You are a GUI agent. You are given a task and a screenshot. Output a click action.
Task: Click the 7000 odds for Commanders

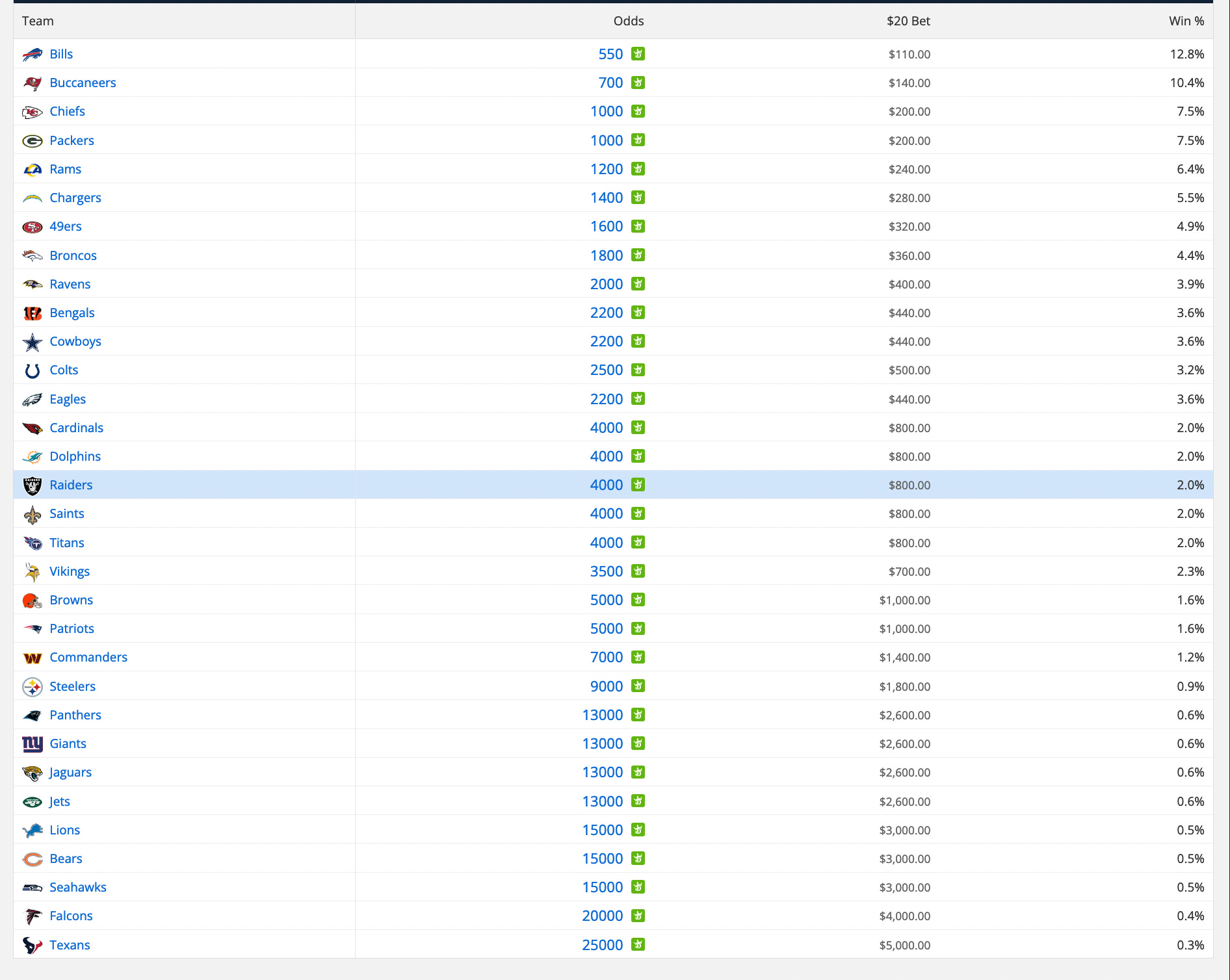click(607, 657)
